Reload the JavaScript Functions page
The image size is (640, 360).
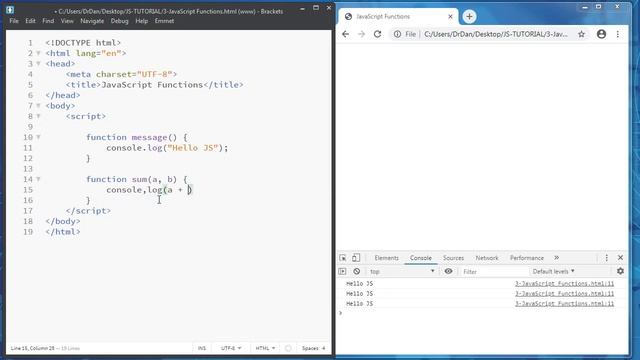[377, 34]
